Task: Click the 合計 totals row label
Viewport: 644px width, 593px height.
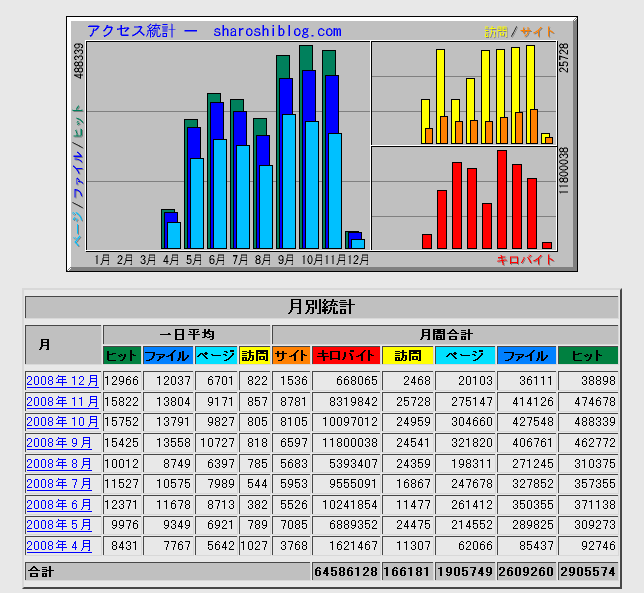Action: (x=168, y=572)
